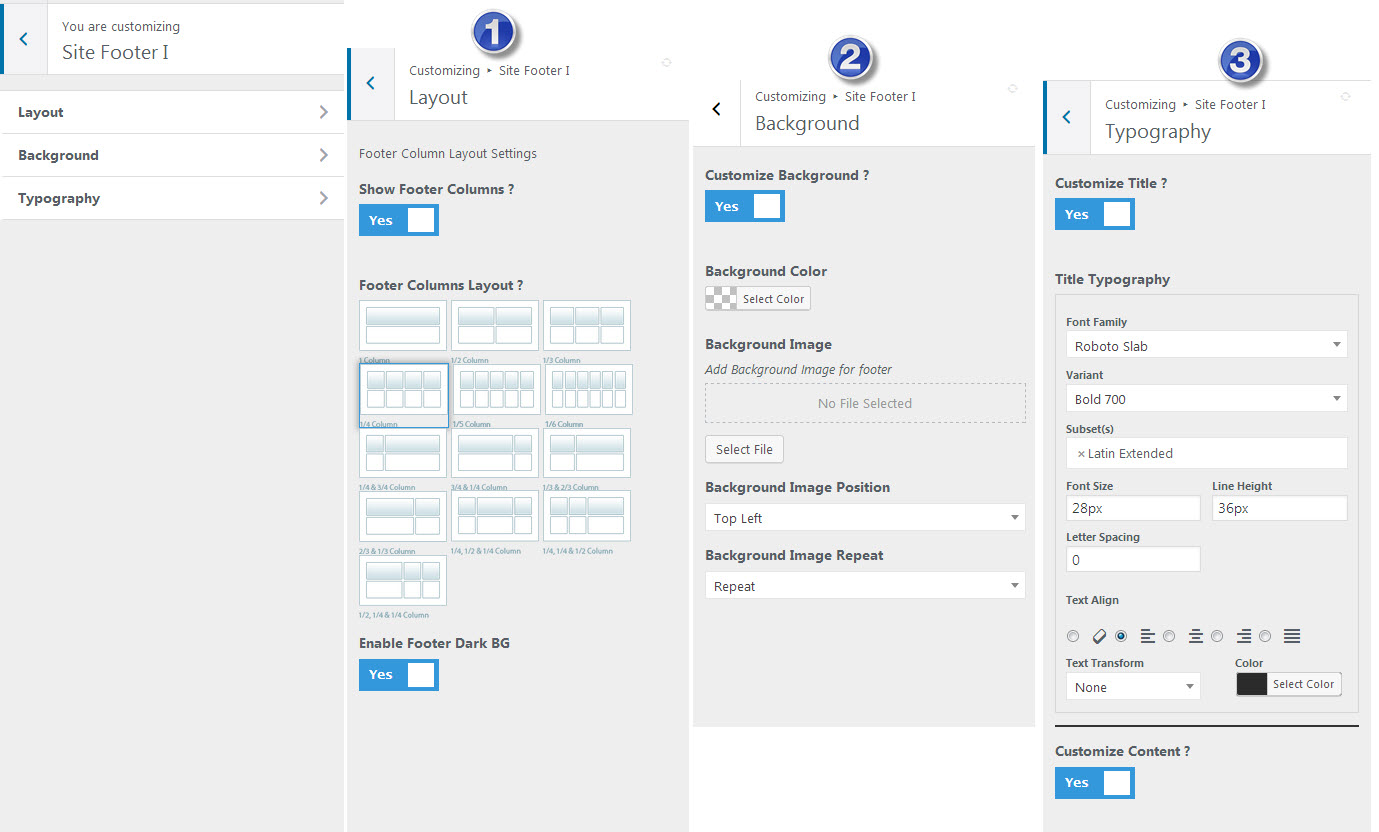The image size is (1379, 832).
Task: Select the 3/4 & 1/4 Column layout
Action: pyautogui.click(x=495, y=453)
